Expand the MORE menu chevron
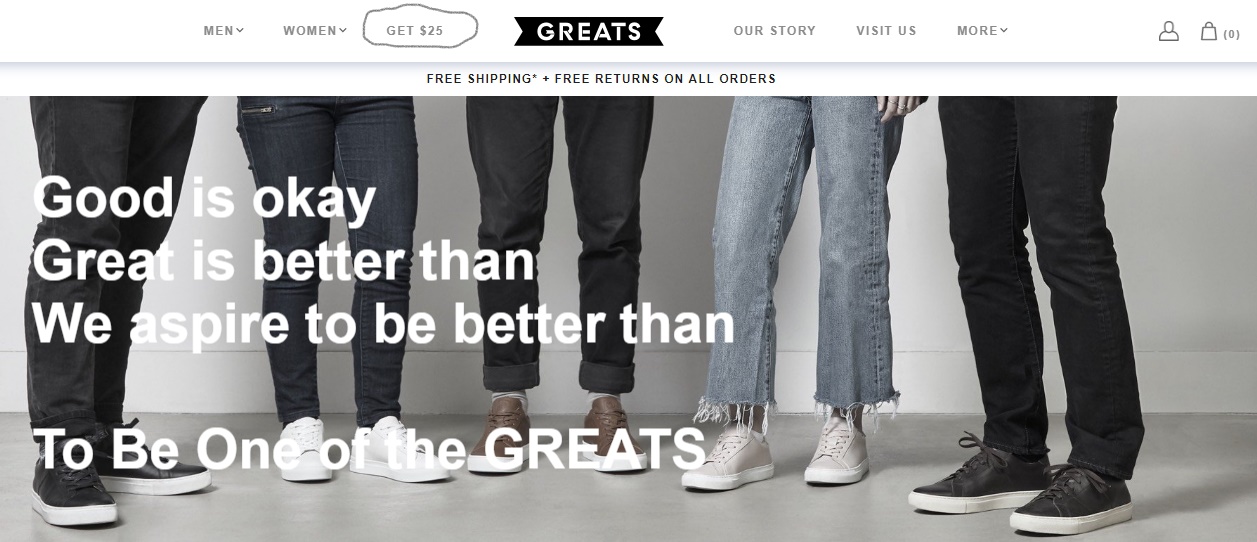This screenshot has height=542, width=1257. [1004, 30]
